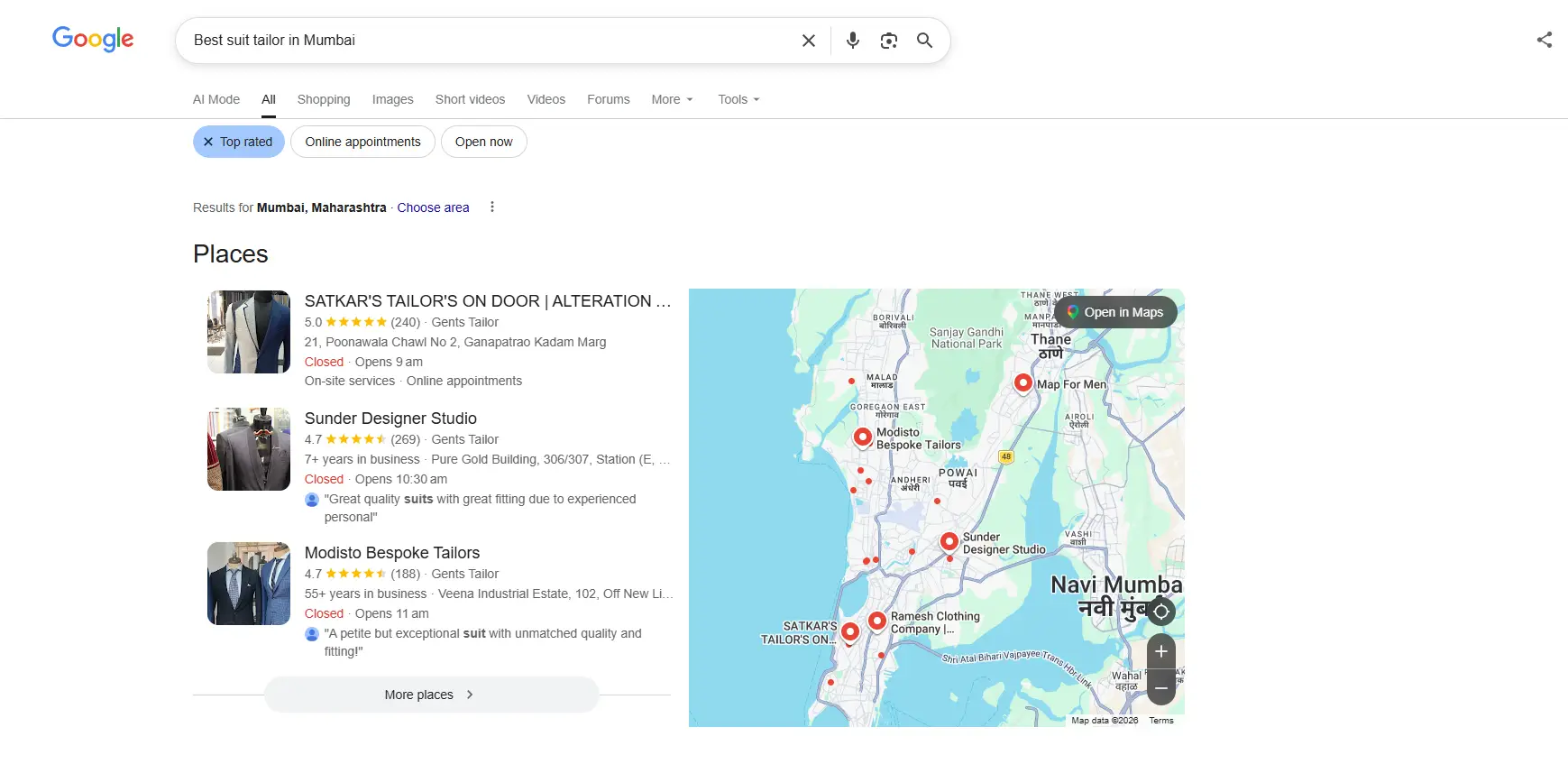Zoom out on the map
The width and height of the screenshot is (1568, 764).
coord(1160,688)
